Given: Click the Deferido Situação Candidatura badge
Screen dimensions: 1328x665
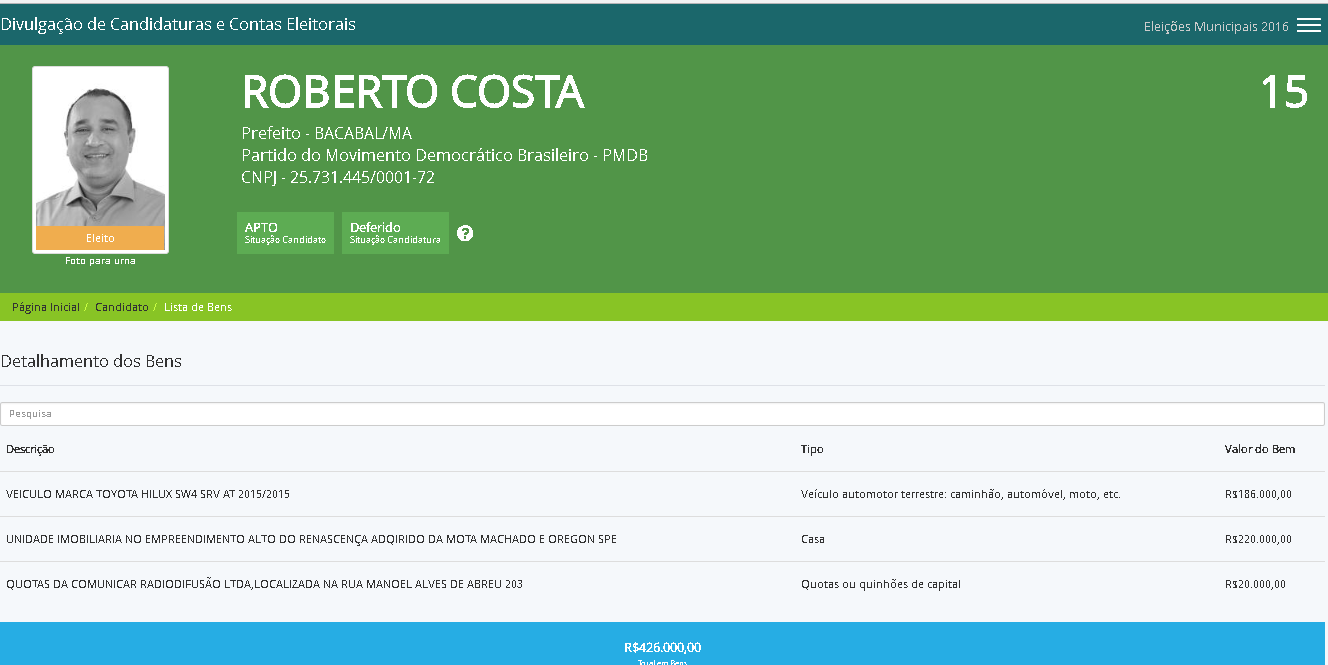Looking at the screenshot, I should pos(395,233).
